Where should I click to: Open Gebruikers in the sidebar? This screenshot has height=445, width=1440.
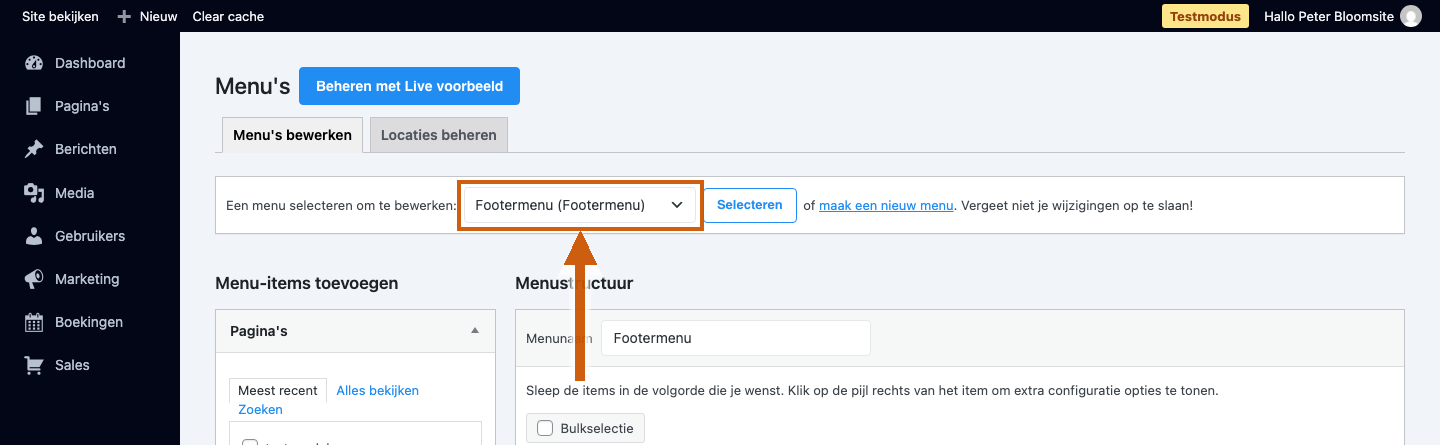coord(90,236)
